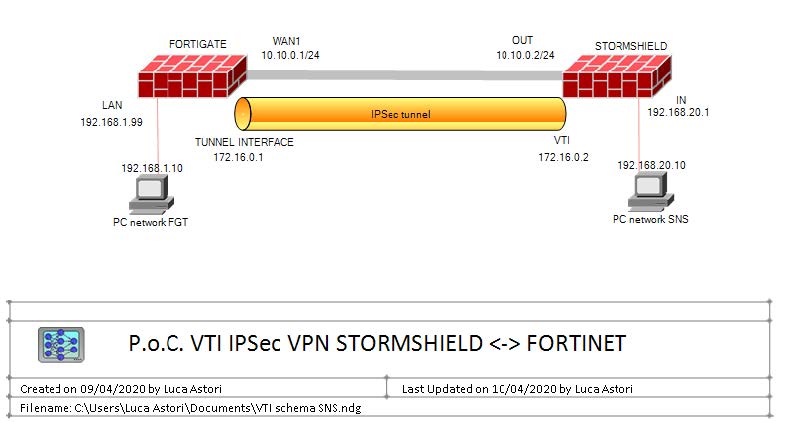Click the Filename path field
785x422 pixels.
point(190,408)
